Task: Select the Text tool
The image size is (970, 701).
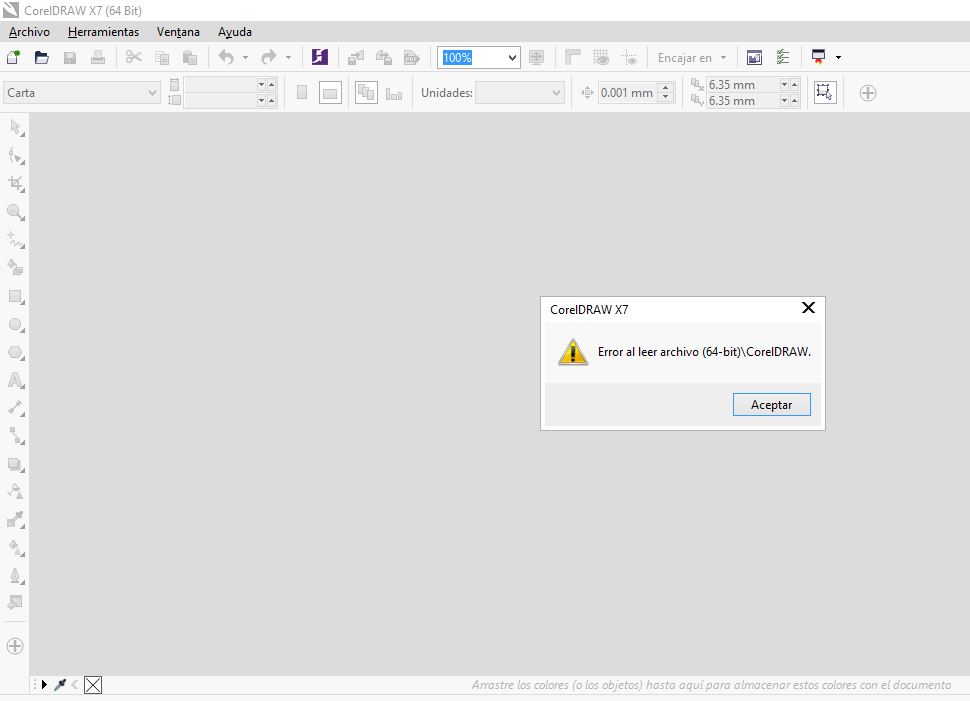Action: coord(16,381)
